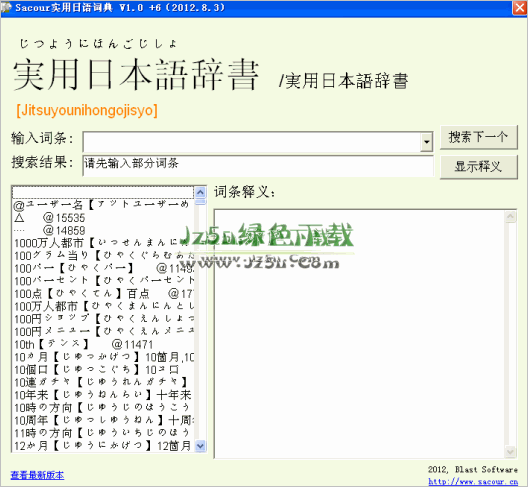Select the 1000万人都市 entry
The image size is (528, 487).
tap(103, 243)
